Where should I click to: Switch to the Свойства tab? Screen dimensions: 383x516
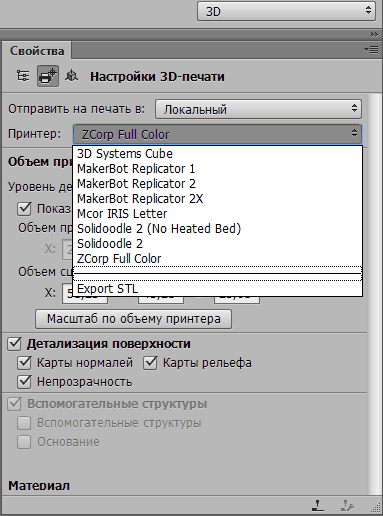(37, 51)
